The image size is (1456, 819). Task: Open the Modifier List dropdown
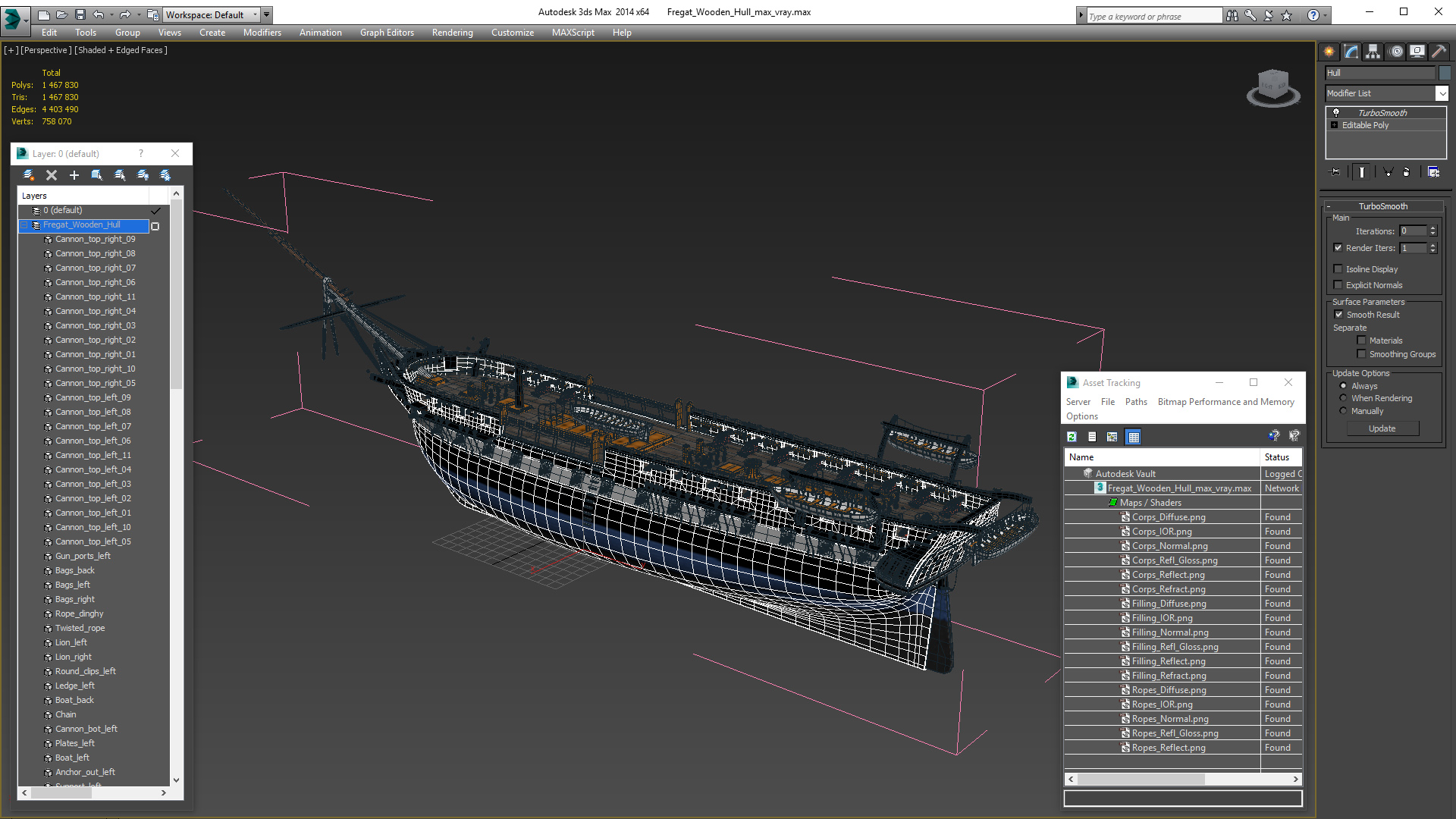[x=1442, y=93]
